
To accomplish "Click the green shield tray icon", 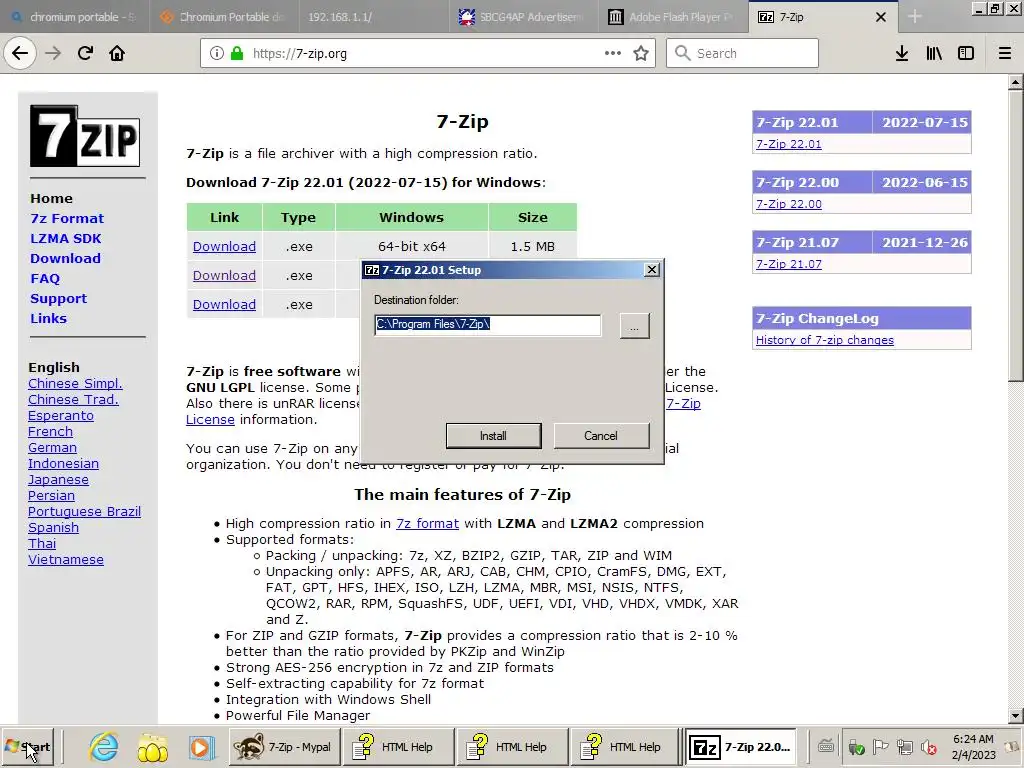I will (x=856, y=747).
